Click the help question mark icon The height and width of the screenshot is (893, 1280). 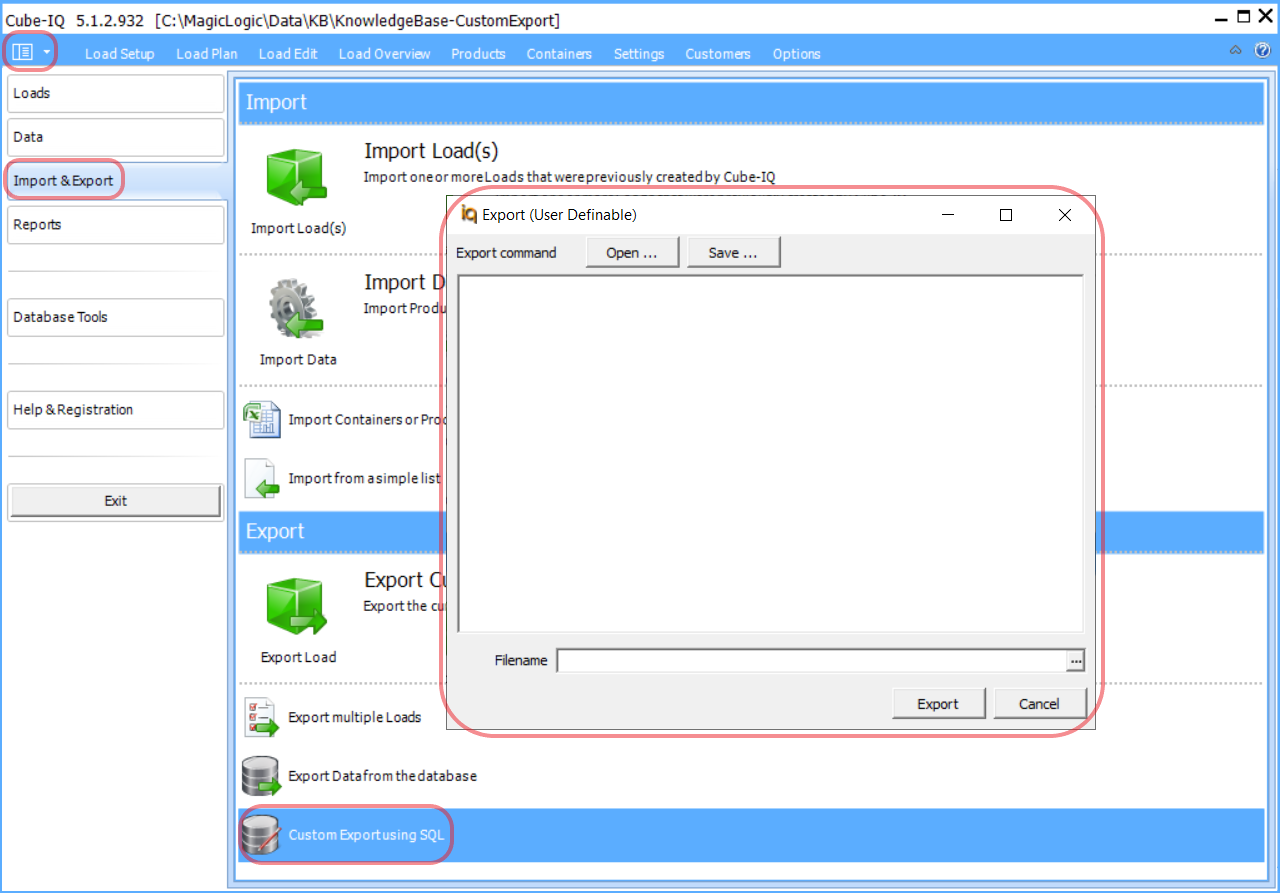pyautogui.click(x=1262, y=51)
